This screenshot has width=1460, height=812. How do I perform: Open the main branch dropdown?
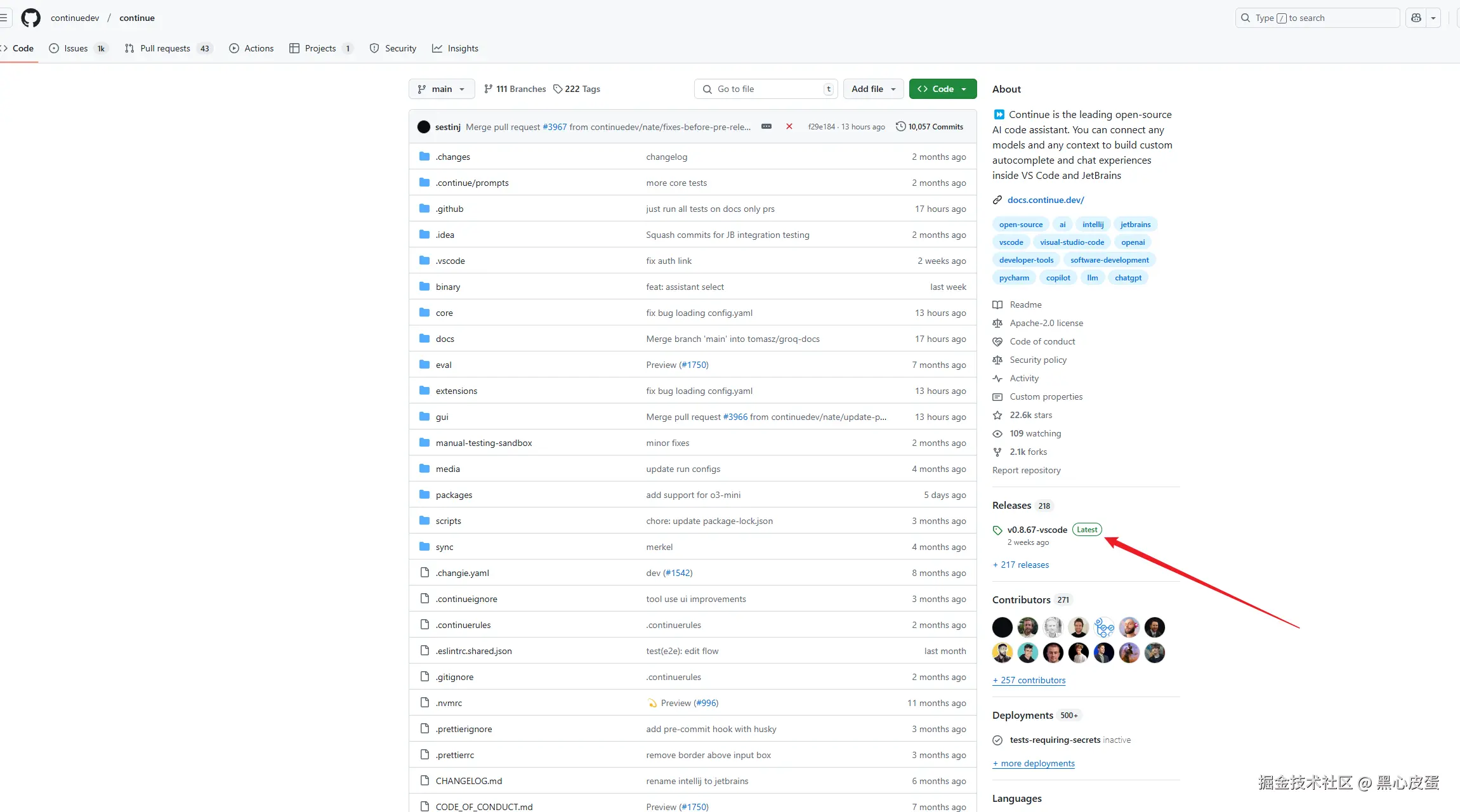point(442,89)
